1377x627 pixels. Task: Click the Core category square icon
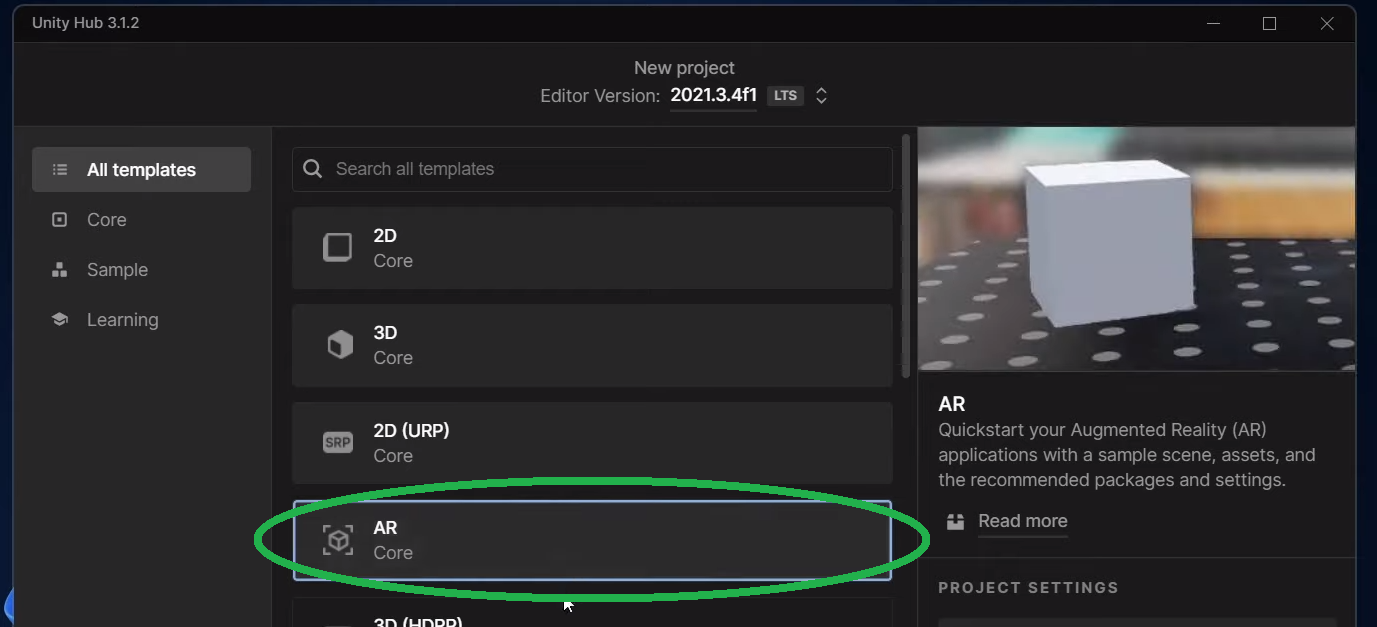(60, 220)
